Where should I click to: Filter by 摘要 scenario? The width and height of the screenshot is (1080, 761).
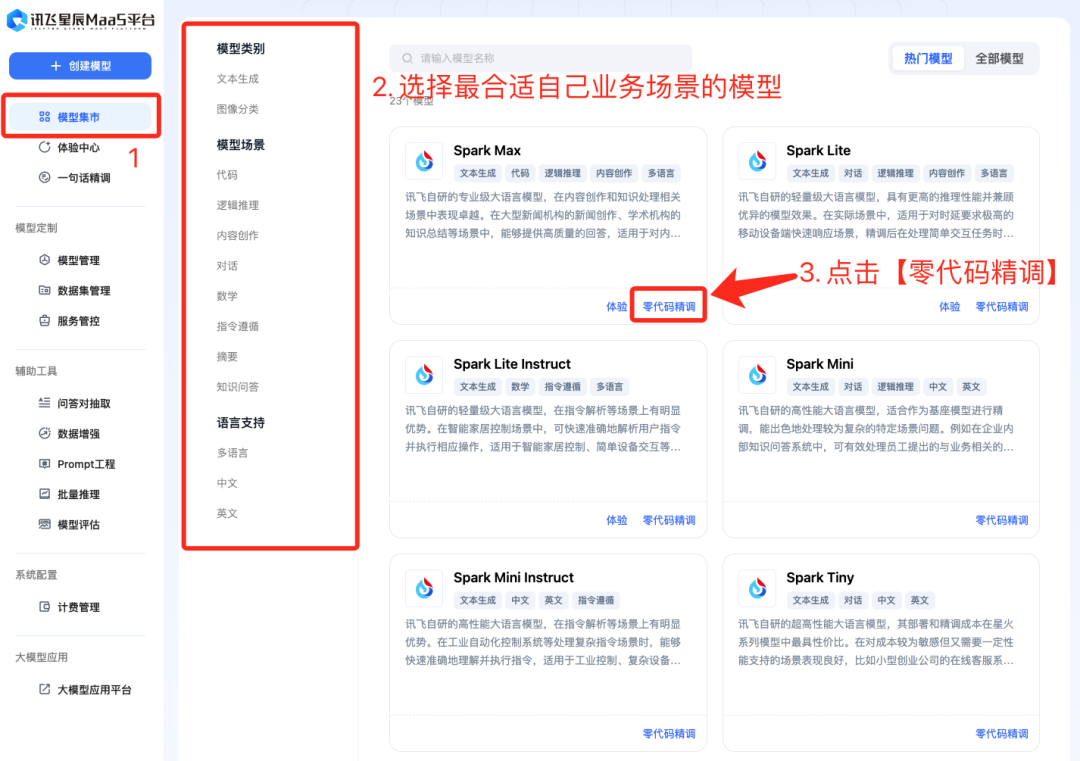[227, 357]
